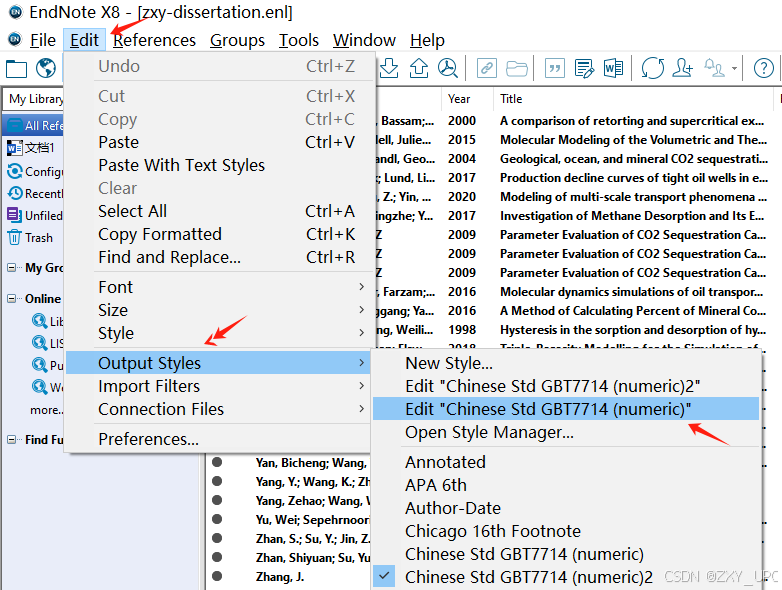Image resolution: width=782 pixels, height=590 pixels.
Task: Open the Unfiled references group
Action: point(35,215)
